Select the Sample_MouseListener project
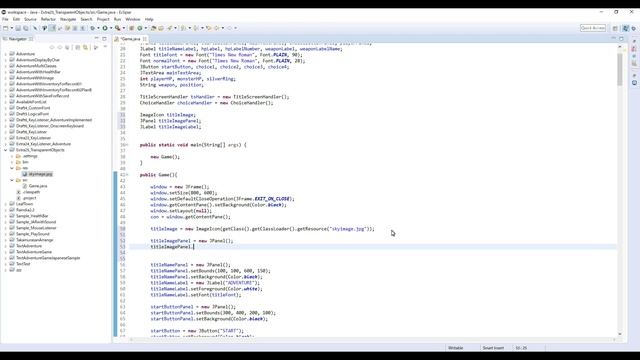This screenshot has height=360, width=640. click(36, 228)
